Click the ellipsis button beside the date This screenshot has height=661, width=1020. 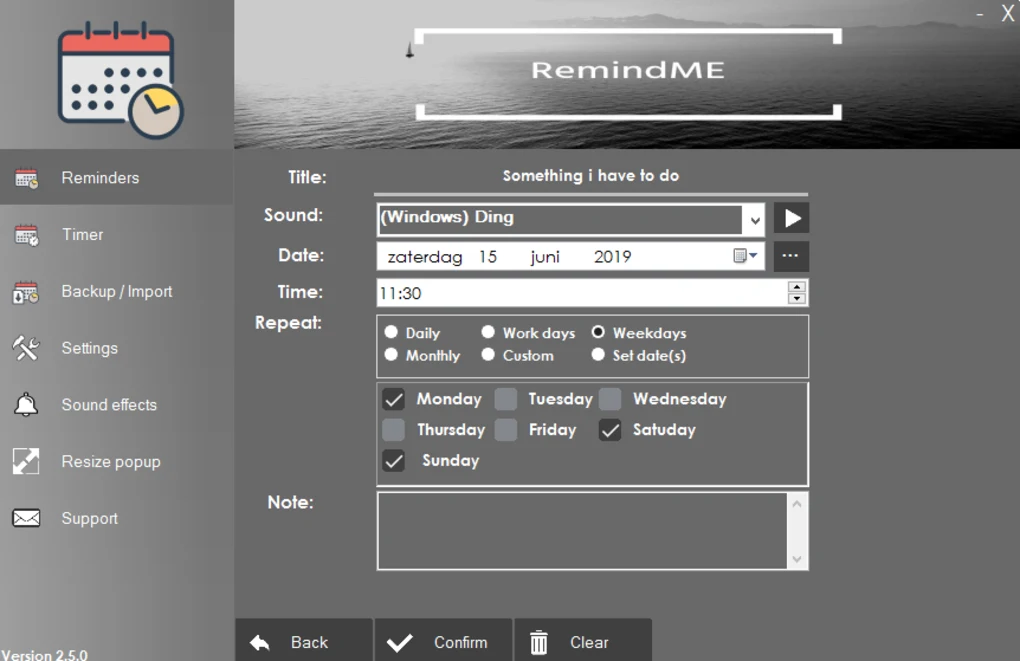[x=790, y=256]
